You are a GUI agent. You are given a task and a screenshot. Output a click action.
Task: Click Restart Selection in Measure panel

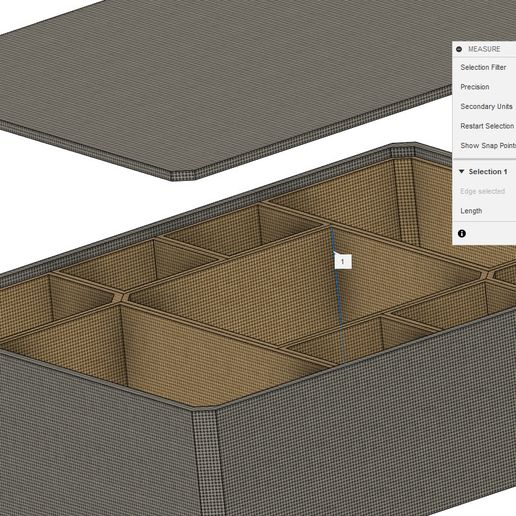point(487,126)
